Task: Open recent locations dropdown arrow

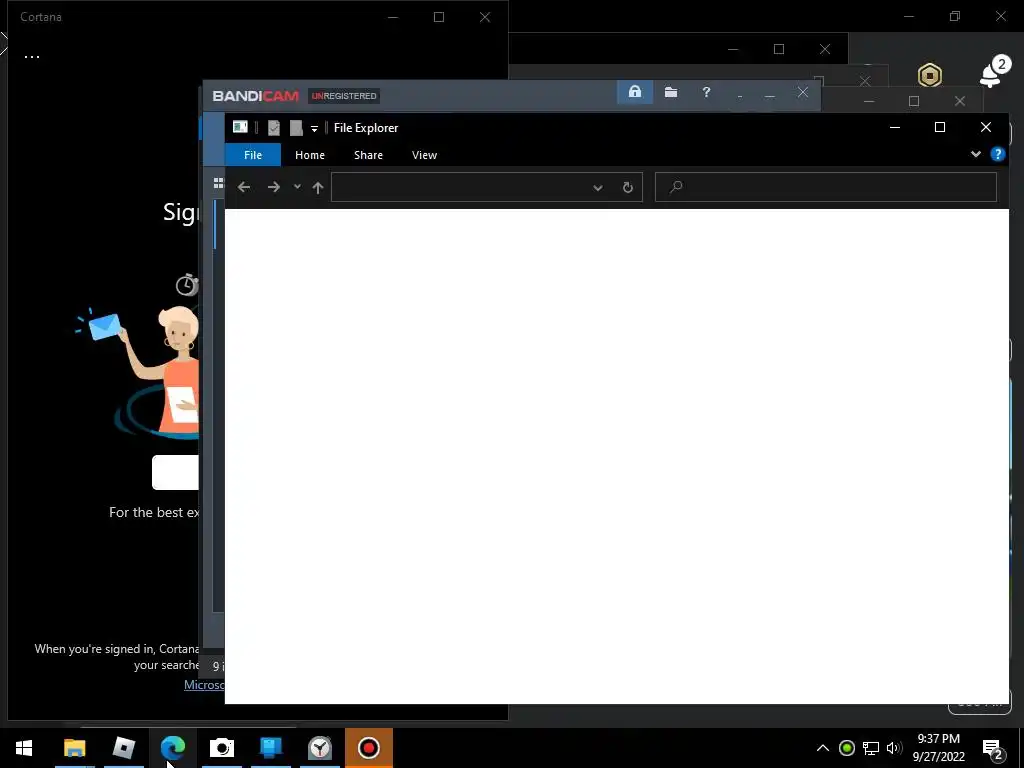Action: (297, 187)
